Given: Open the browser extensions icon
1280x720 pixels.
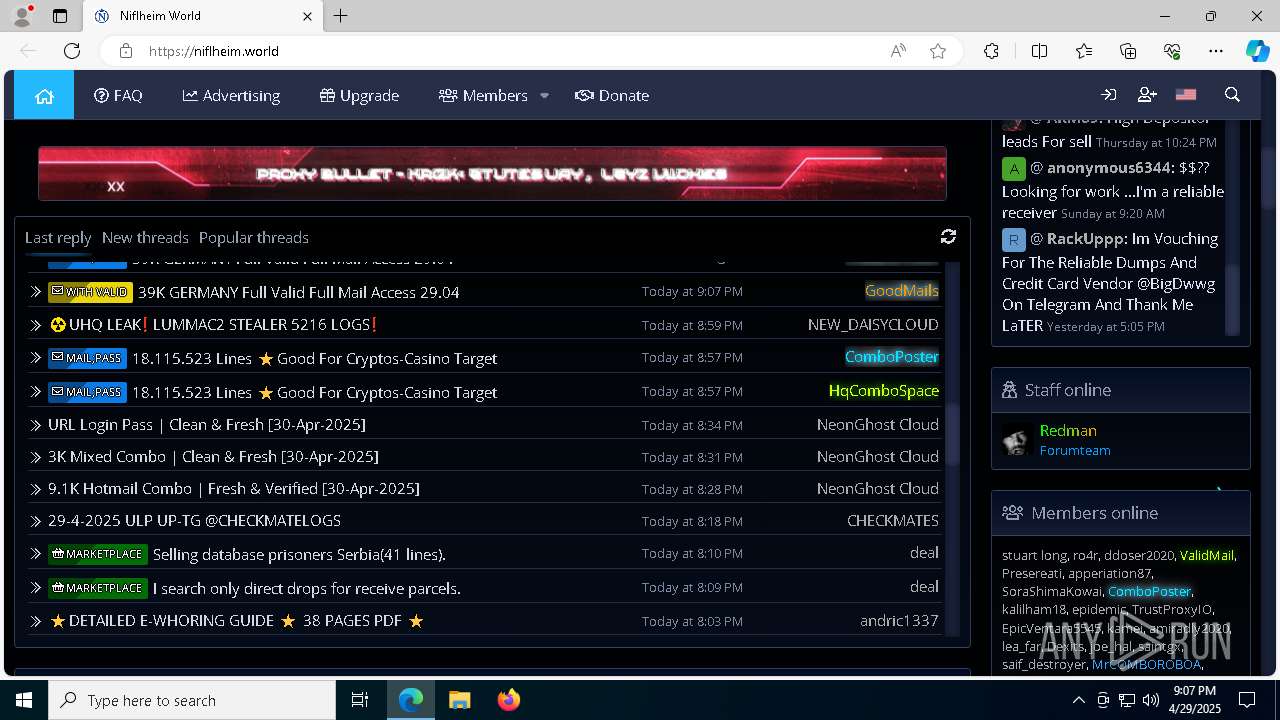Looking at the screenshot, I should click(991, 51).
